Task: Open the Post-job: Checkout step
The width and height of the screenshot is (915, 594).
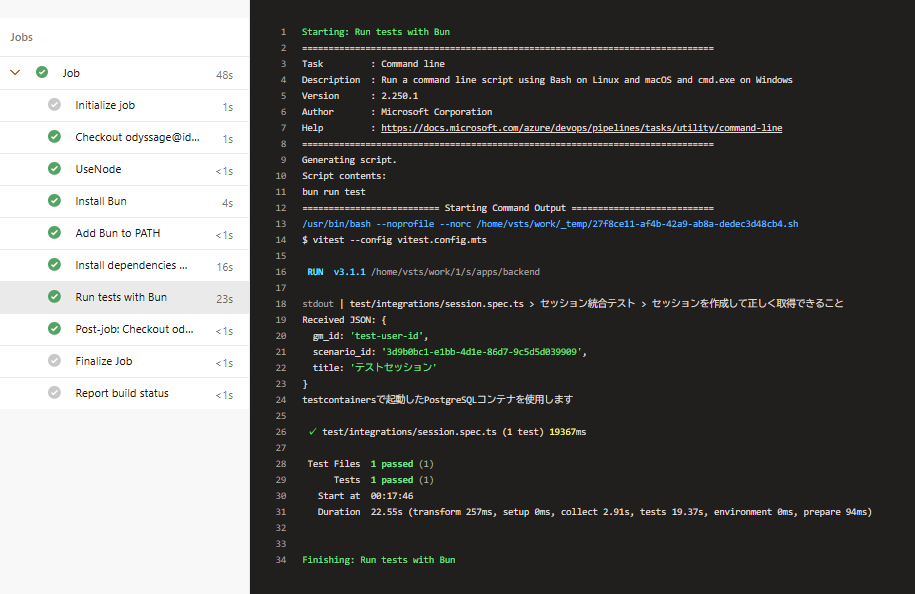Action: pos(124,330)
